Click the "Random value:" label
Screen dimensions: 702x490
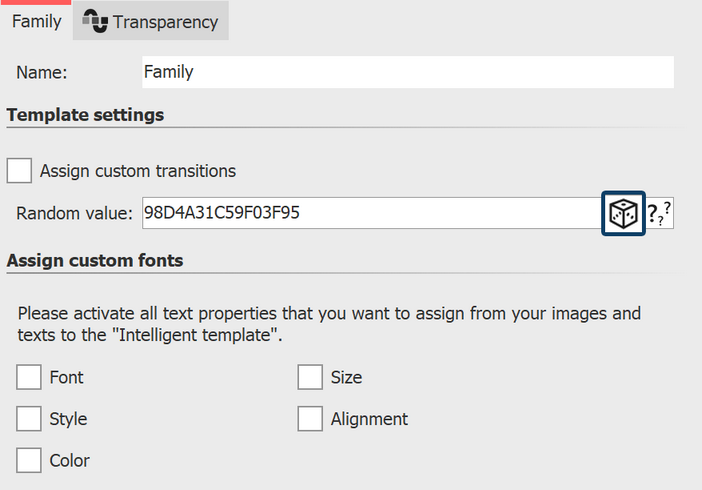click(x=74, y=213)
